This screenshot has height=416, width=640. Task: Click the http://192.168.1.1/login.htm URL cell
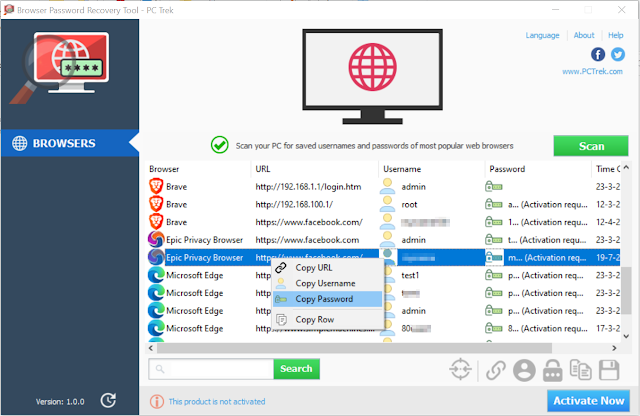308,187
